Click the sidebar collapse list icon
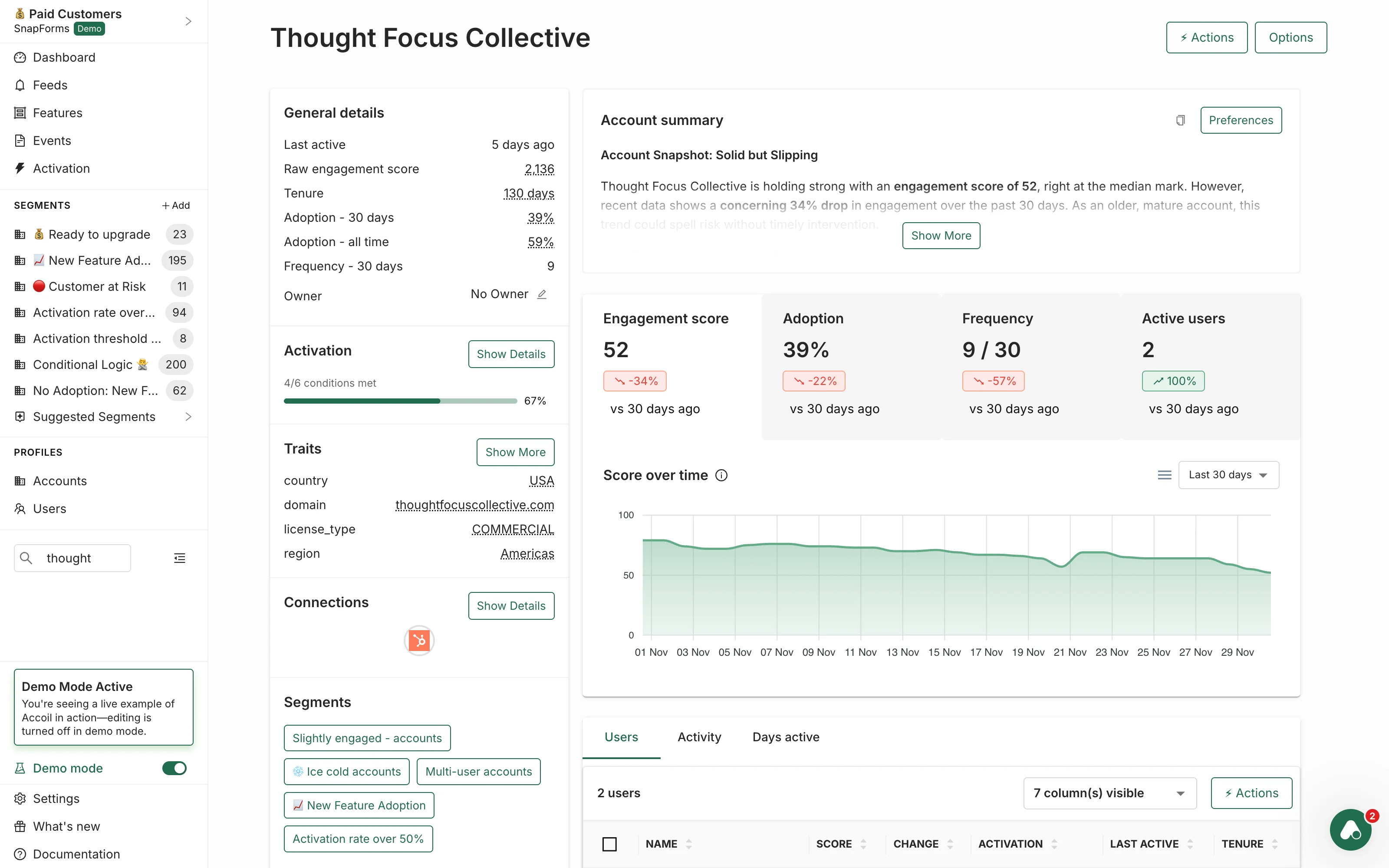1389x868 pixels. pyautogui.click(x=180, y=558)
